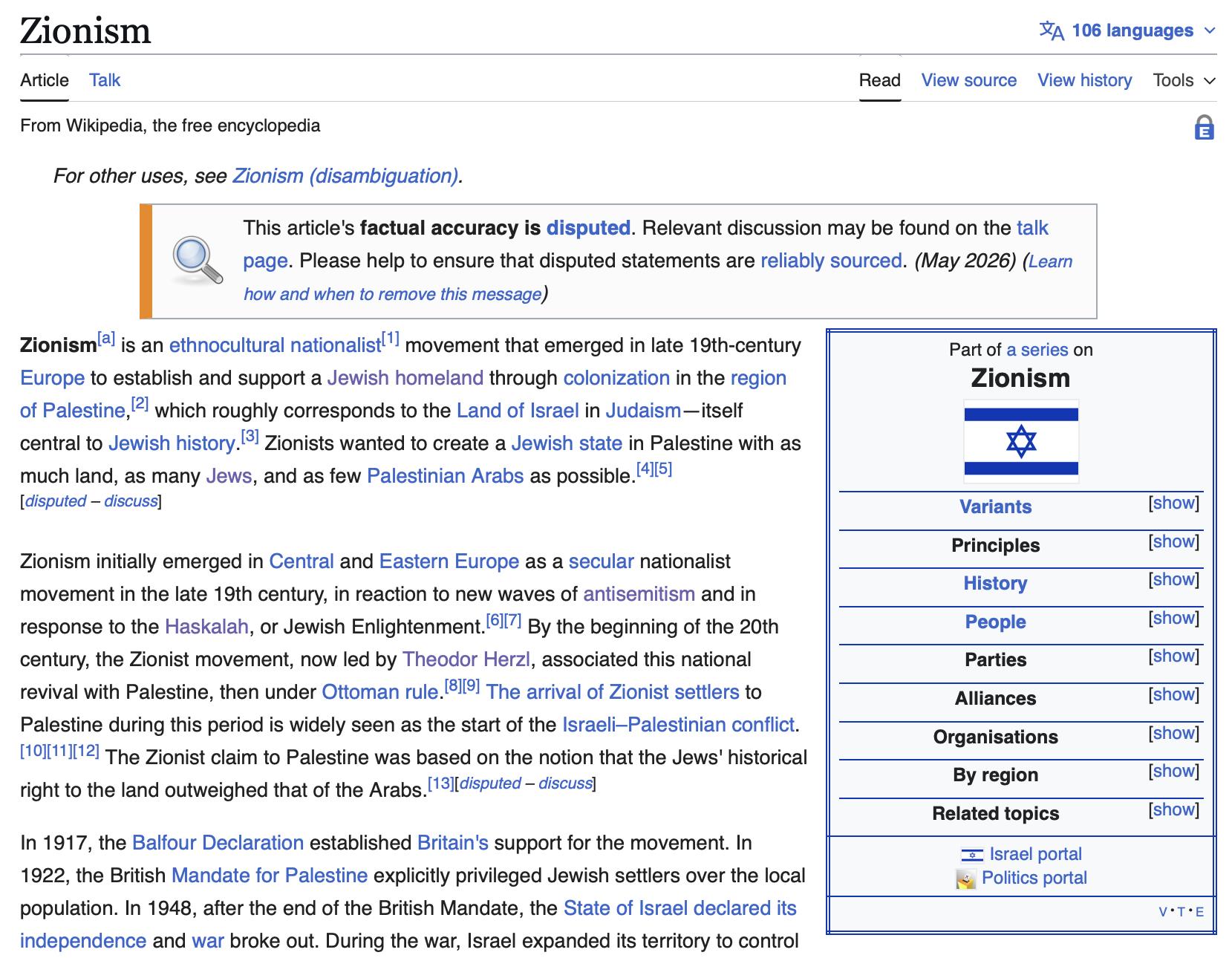1232x958 pixels.
Task: Select the Read tab
Action: [880, 80]
